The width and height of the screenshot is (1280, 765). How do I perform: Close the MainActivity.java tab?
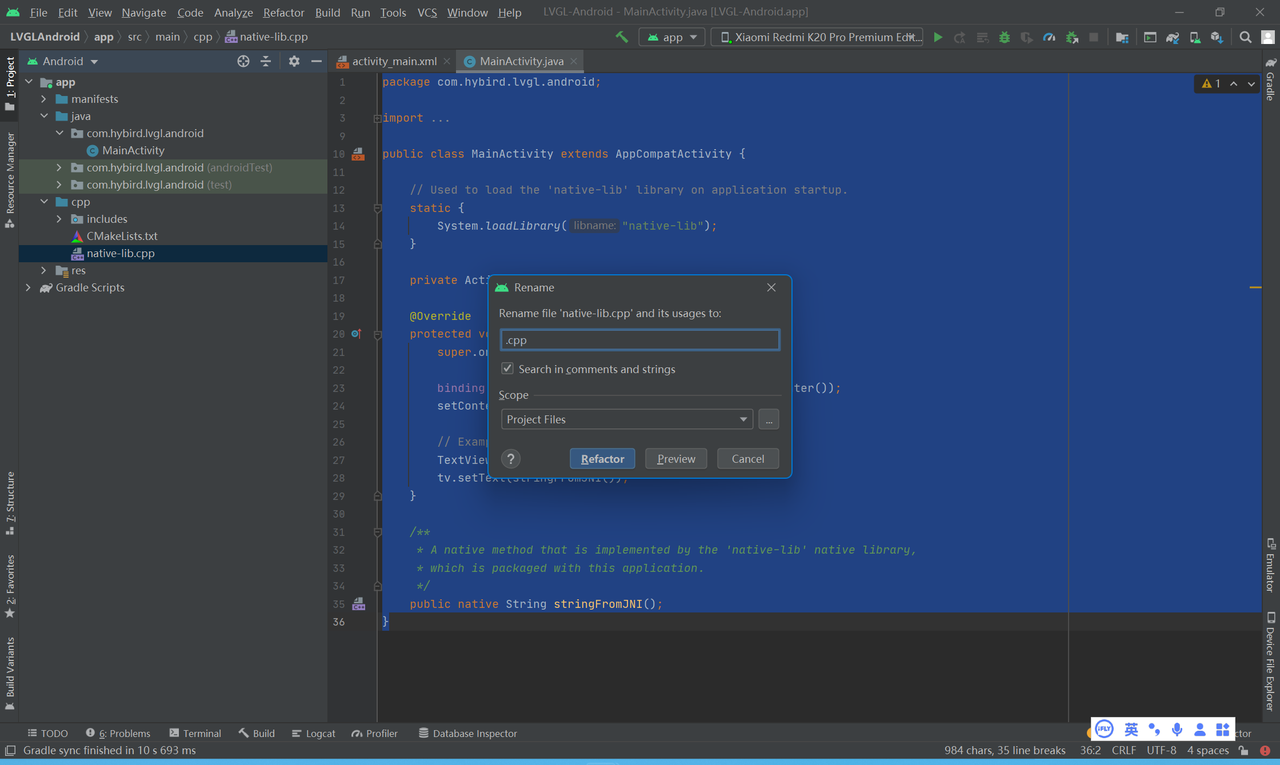point(574,61)
